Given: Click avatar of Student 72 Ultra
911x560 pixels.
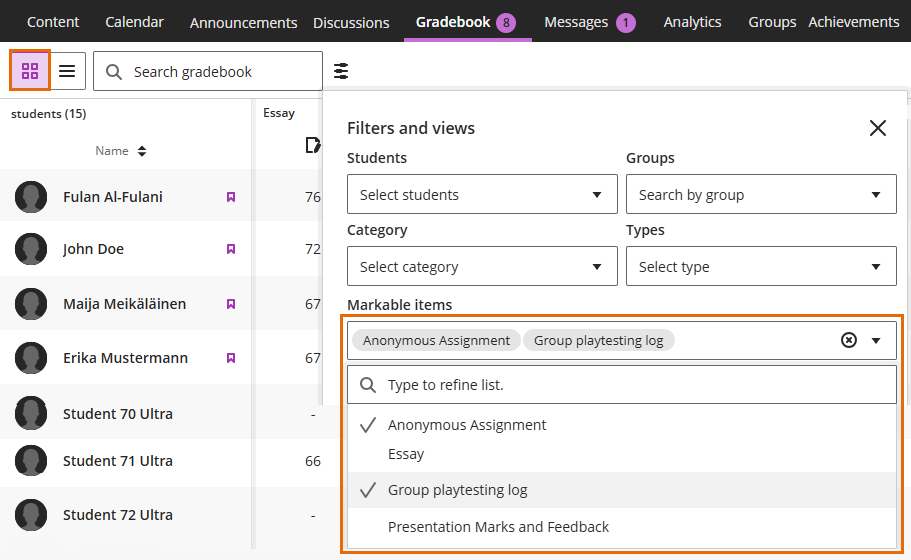Looking at the screenshot, I should [31, 515].
